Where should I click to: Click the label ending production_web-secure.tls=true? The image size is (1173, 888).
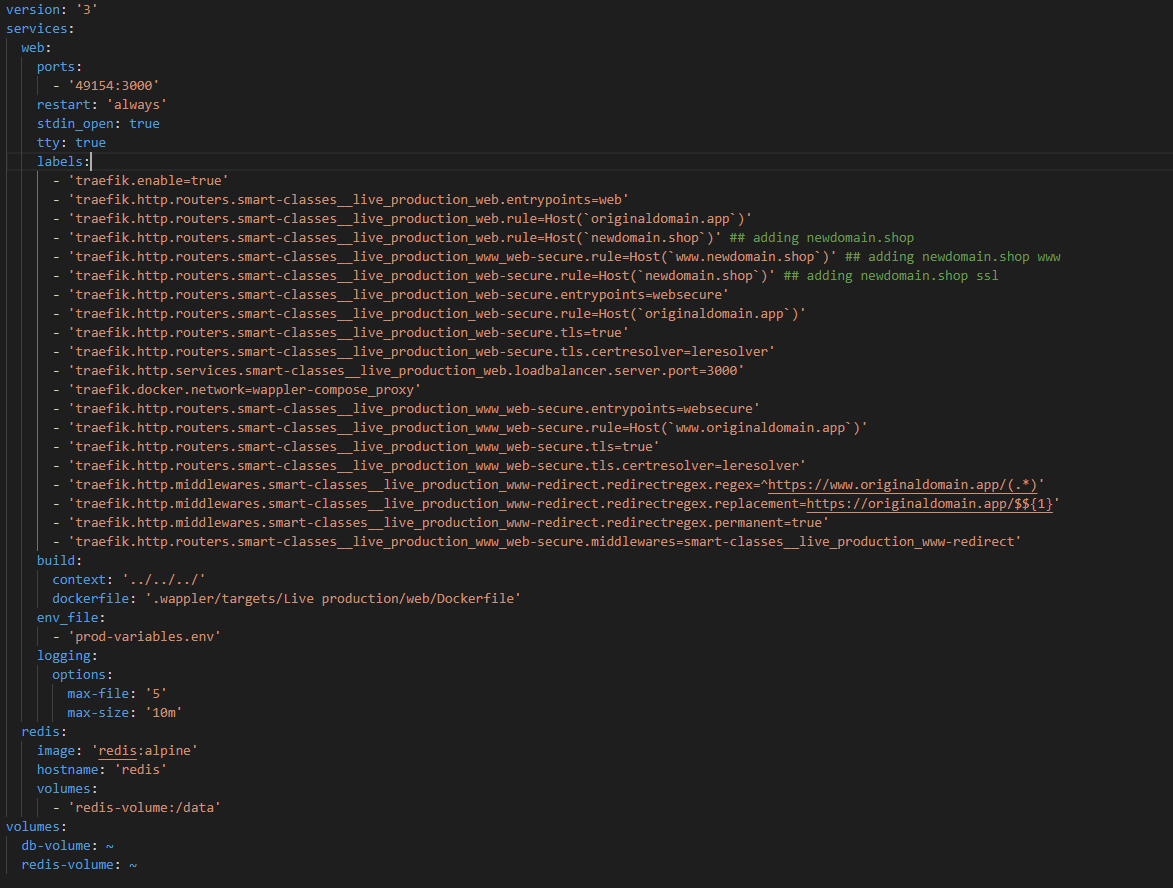point(349,333)
